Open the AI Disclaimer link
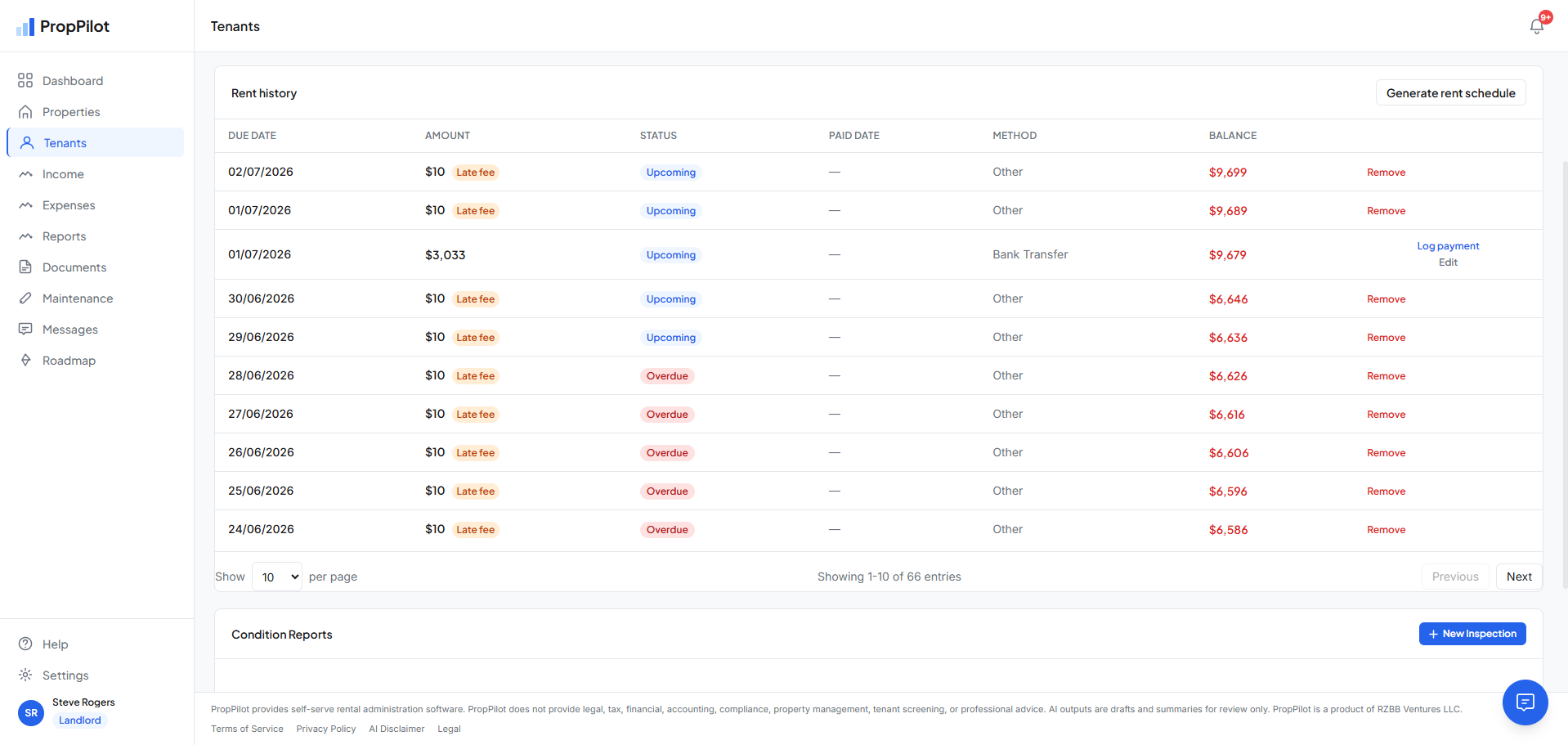The height and width of the screenshot is (745, 1568). click(x=396, y=729)
